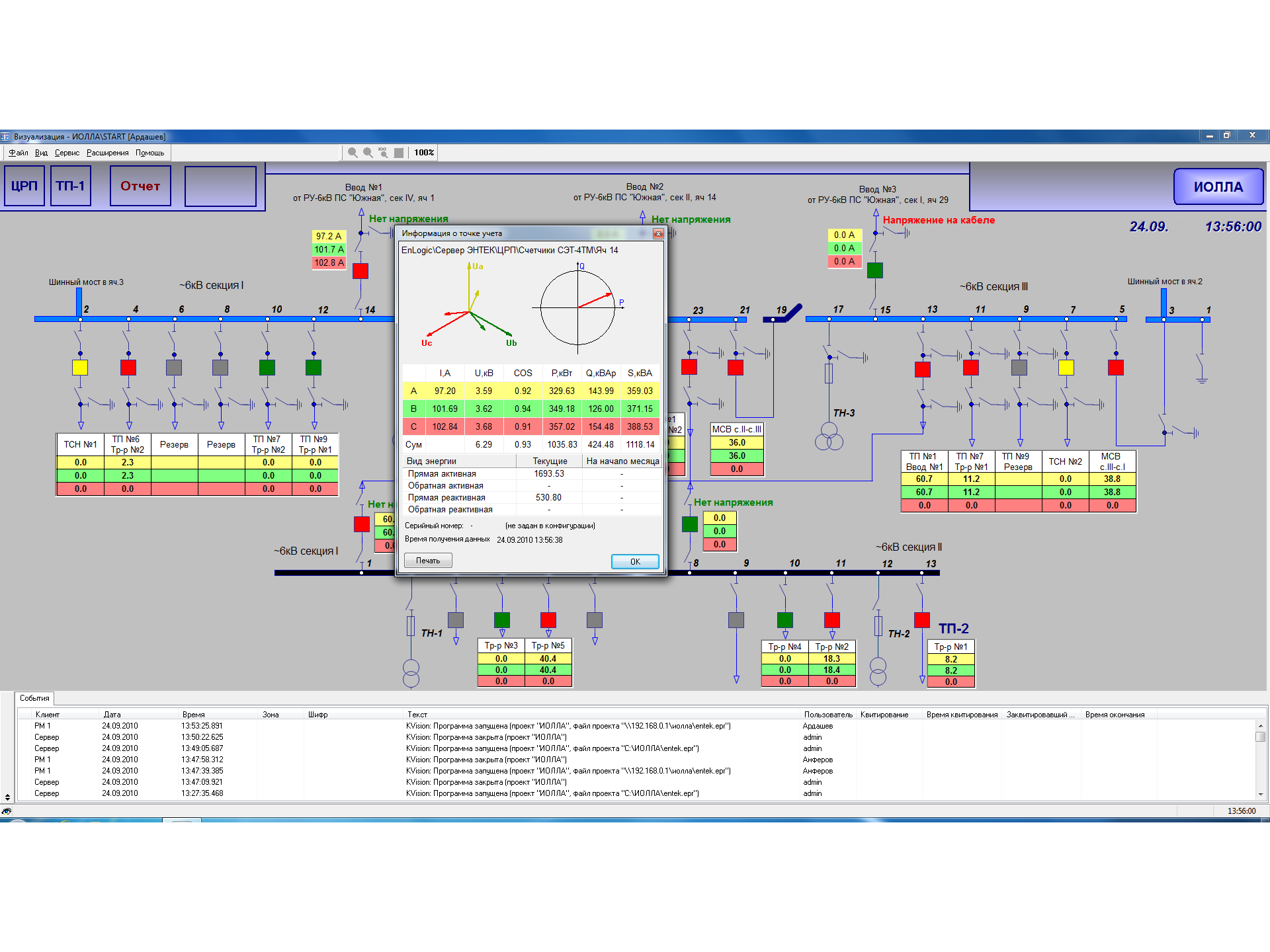This screenshot has height=952, width=1270.
Task: Click the ЦРП navigation button
Action: [x=24, y=186]
